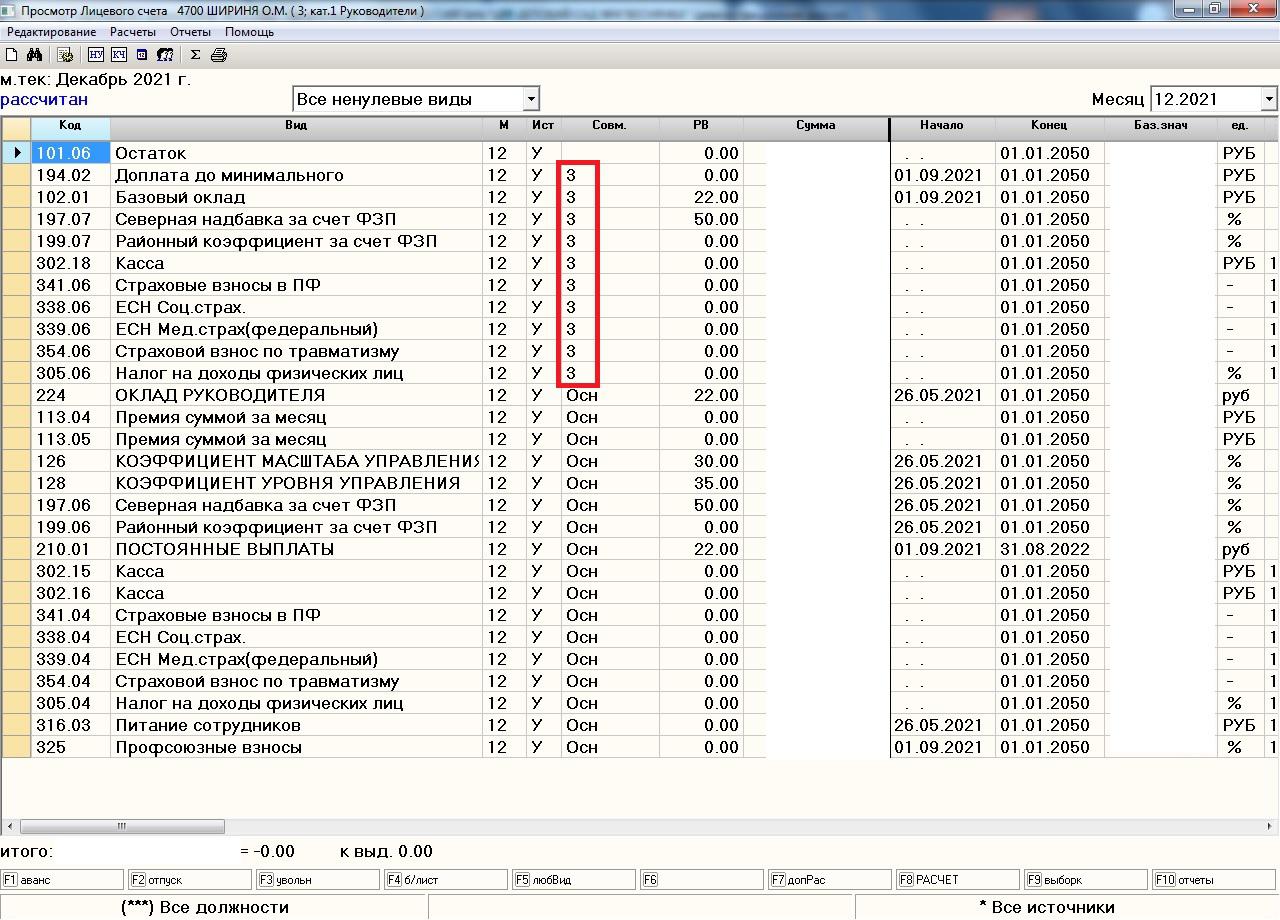Select the Доплата до минимального row

[640, 175]
